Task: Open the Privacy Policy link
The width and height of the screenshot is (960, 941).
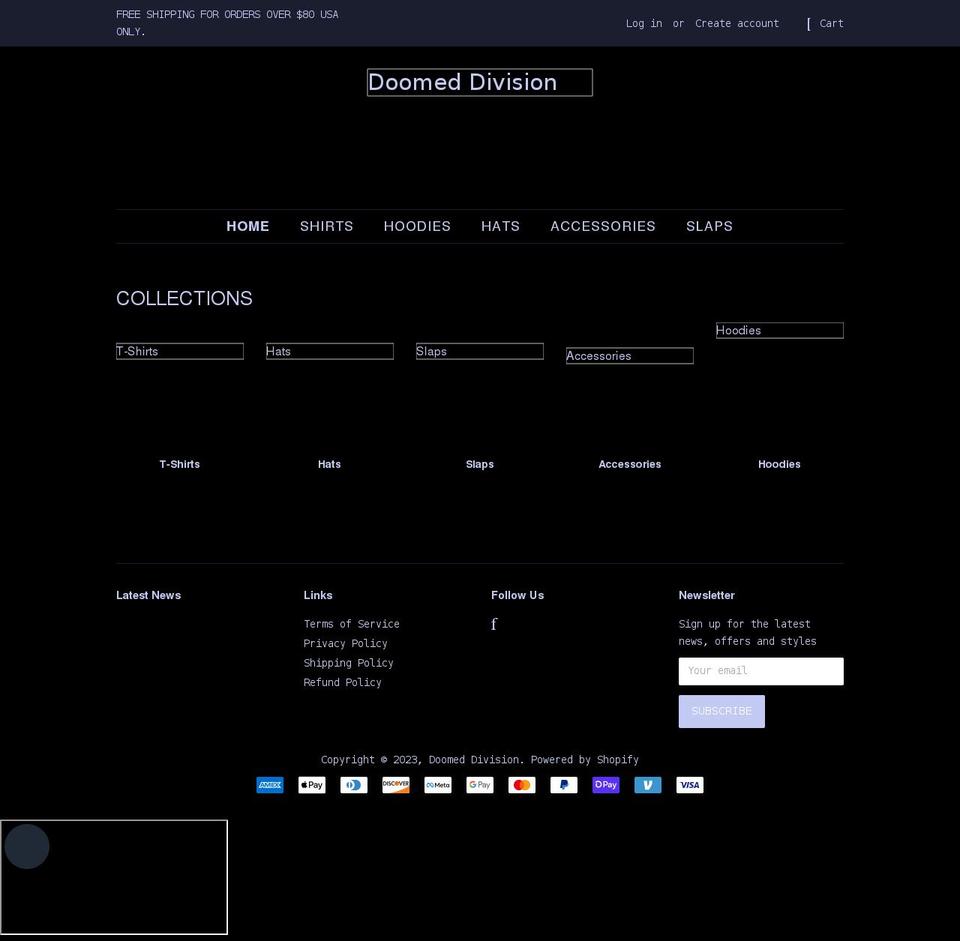Action: pyautogui.click(x=345, y=643)
